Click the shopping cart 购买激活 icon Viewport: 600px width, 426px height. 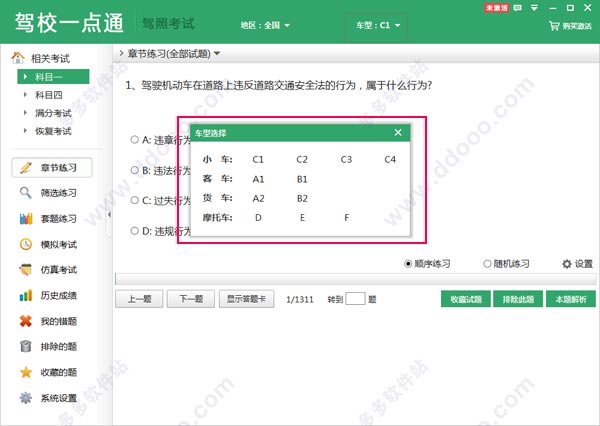[554, 26]
